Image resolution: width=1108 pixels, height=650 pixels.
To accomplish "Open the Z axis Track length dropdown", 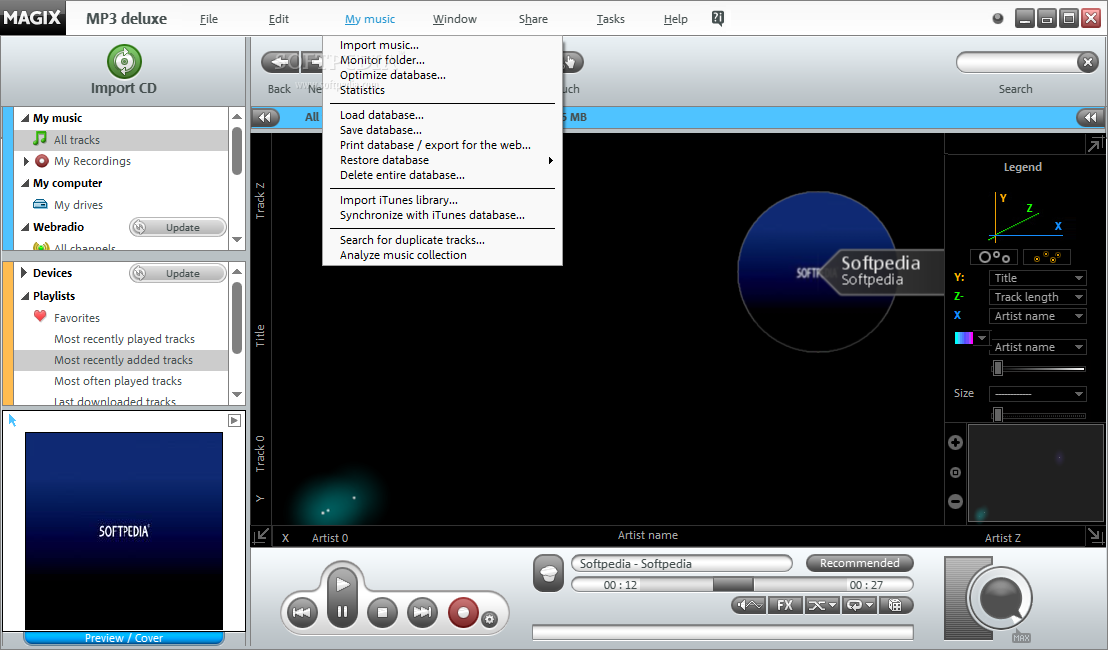I will [1037, 297].
